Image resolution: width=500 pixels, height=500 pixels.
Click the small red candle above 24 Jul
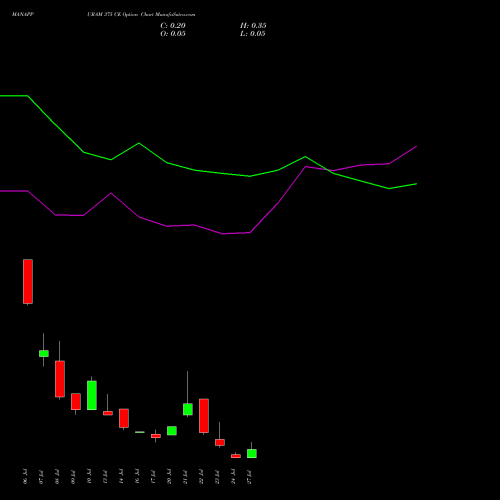click(236, 456)
